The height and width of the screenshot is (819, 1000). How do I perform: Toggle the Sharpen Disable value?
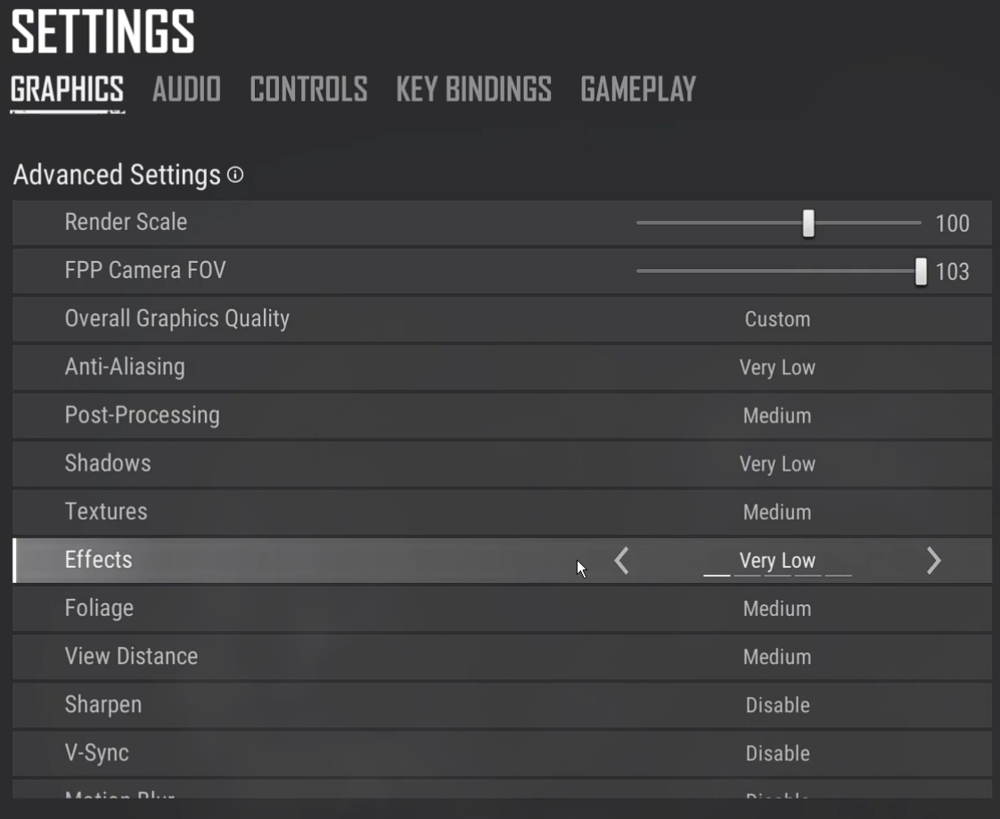777,705
